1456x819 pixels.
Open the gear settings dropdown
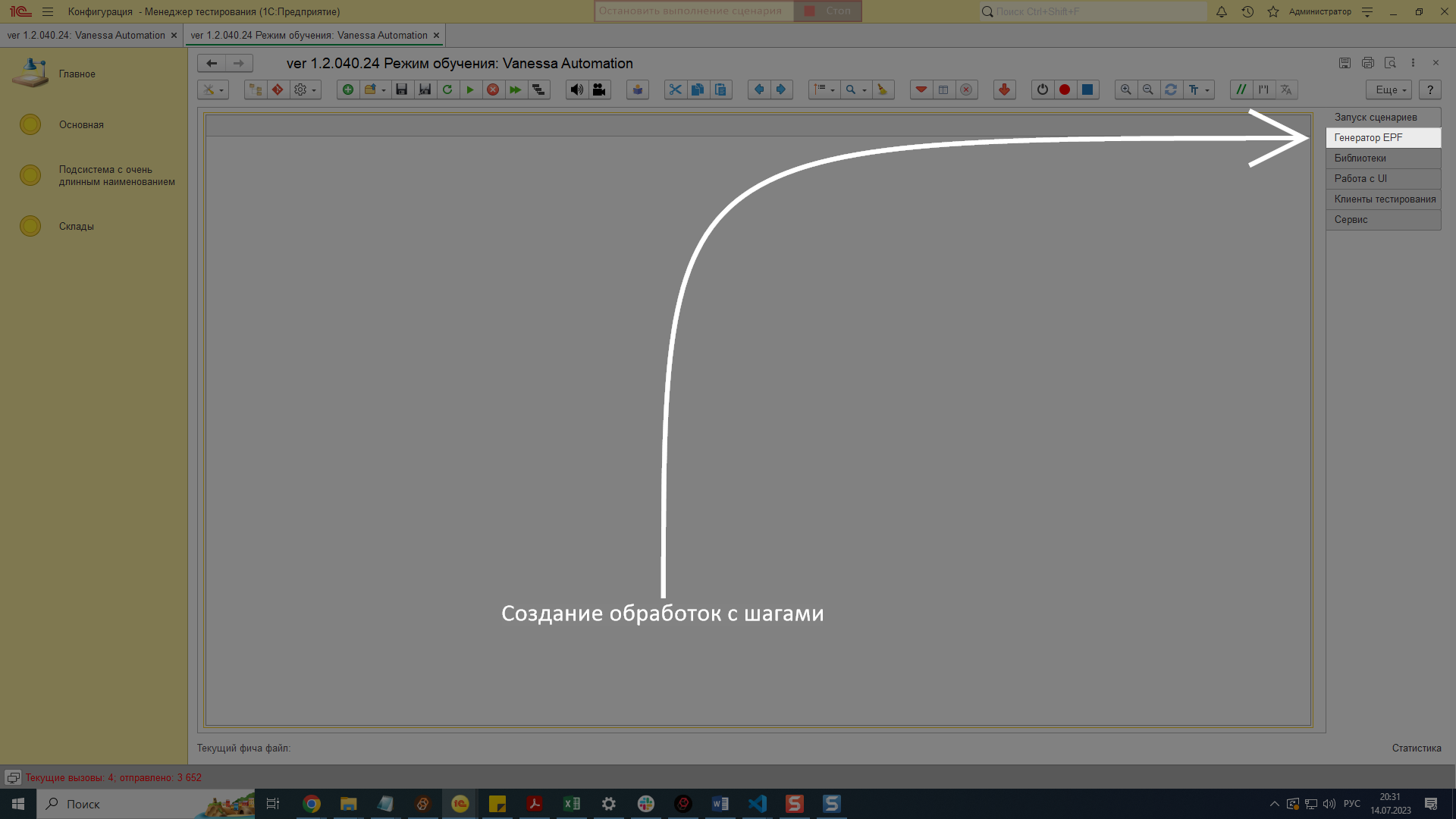305,89
